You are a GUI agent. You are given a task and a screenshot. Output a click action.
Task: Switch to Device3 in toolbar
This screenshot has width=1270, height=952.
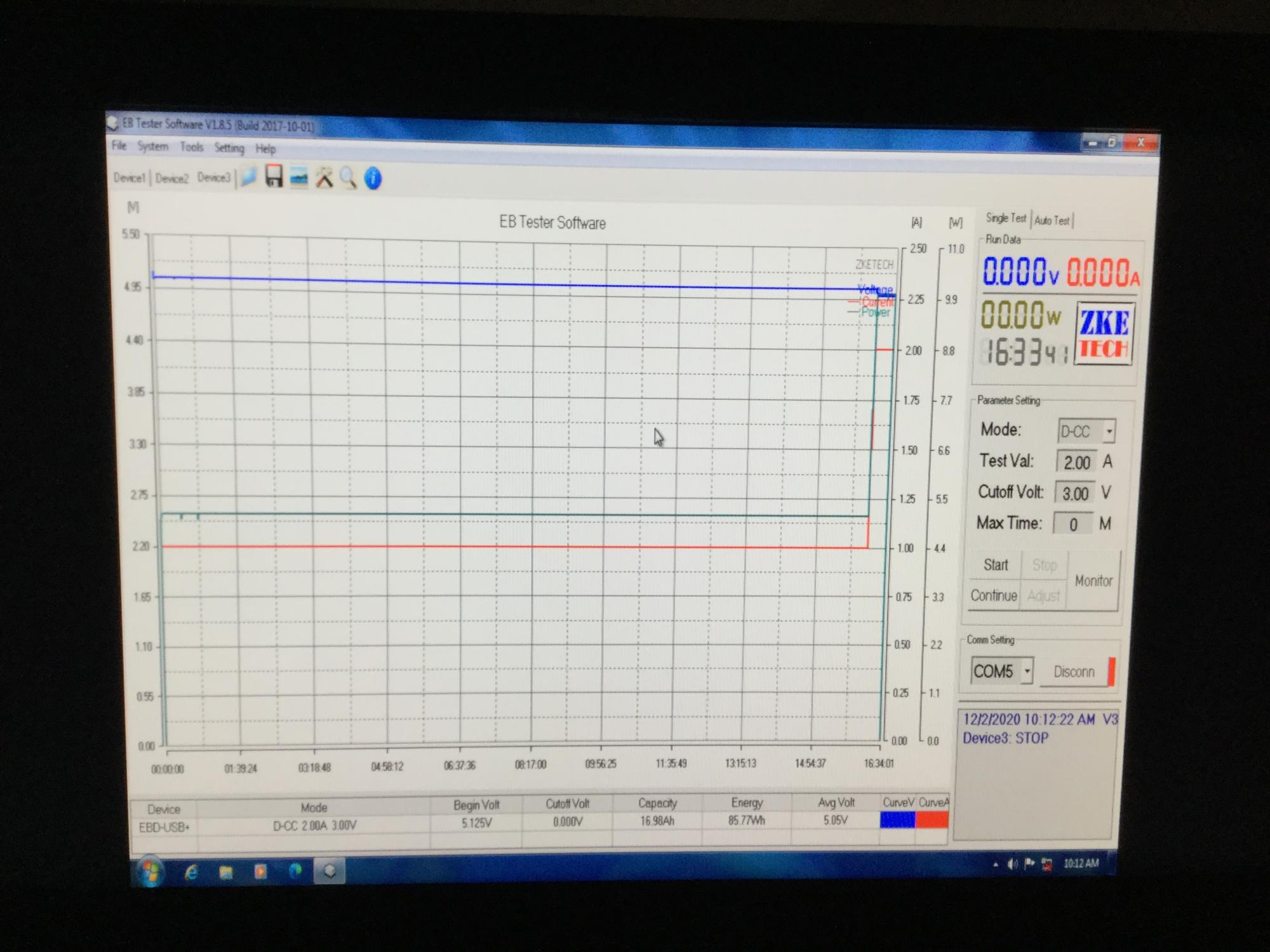[x=213, y=177]
